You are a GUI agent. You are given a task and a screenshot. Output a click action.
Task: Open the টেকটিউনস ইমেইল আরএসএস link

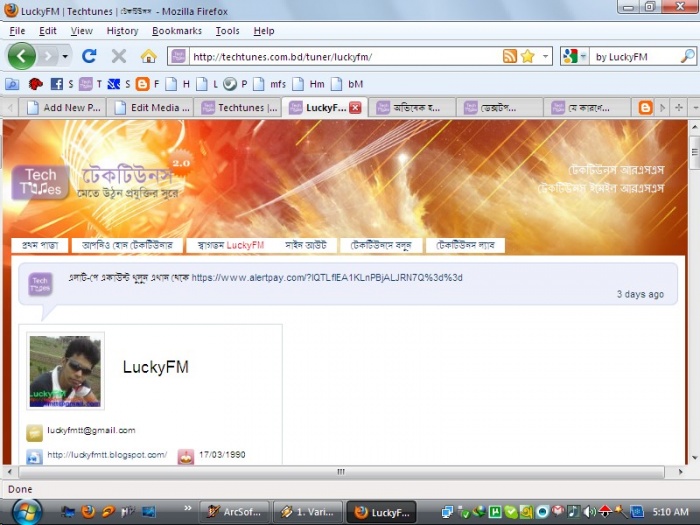click(601, 188)
